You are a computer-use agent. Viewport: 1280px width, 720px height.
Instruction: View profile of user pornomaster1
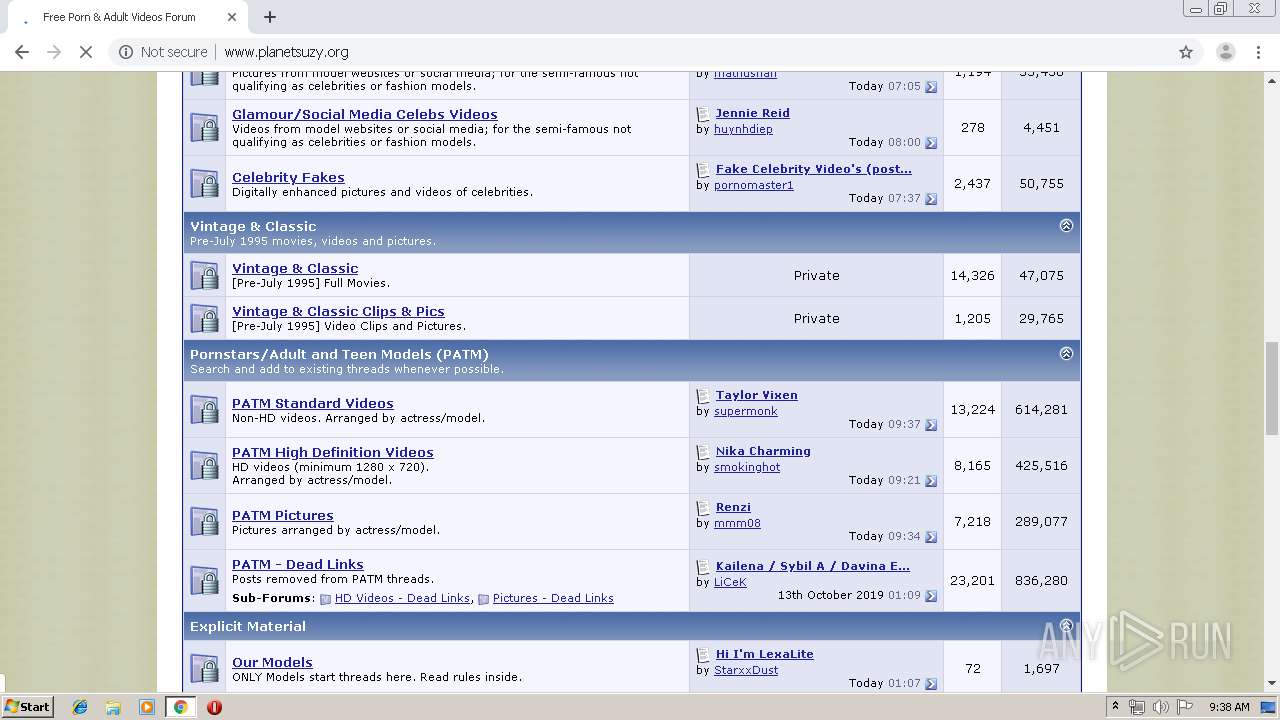click(x=754, y=185)
